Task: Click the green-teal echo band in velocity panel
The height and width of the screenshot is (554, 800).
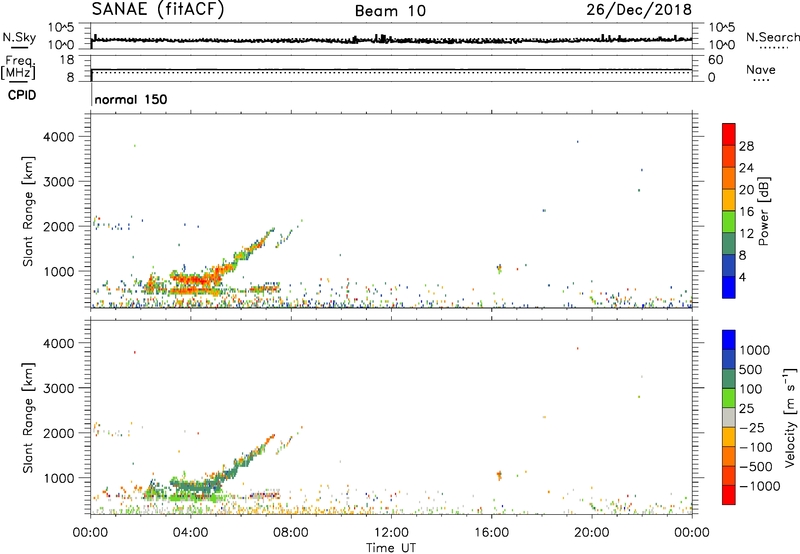Action: click(x=196, y=487)
